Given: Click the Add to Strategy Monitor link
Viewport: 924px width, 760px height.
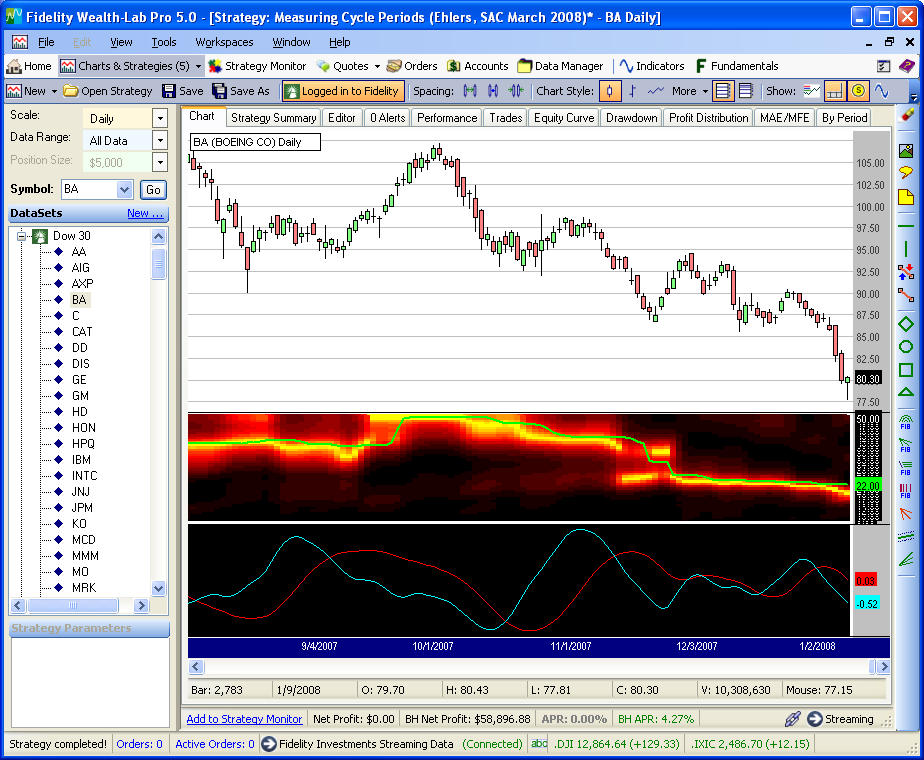Looking at the screenshot, I should tap(244, 719).
